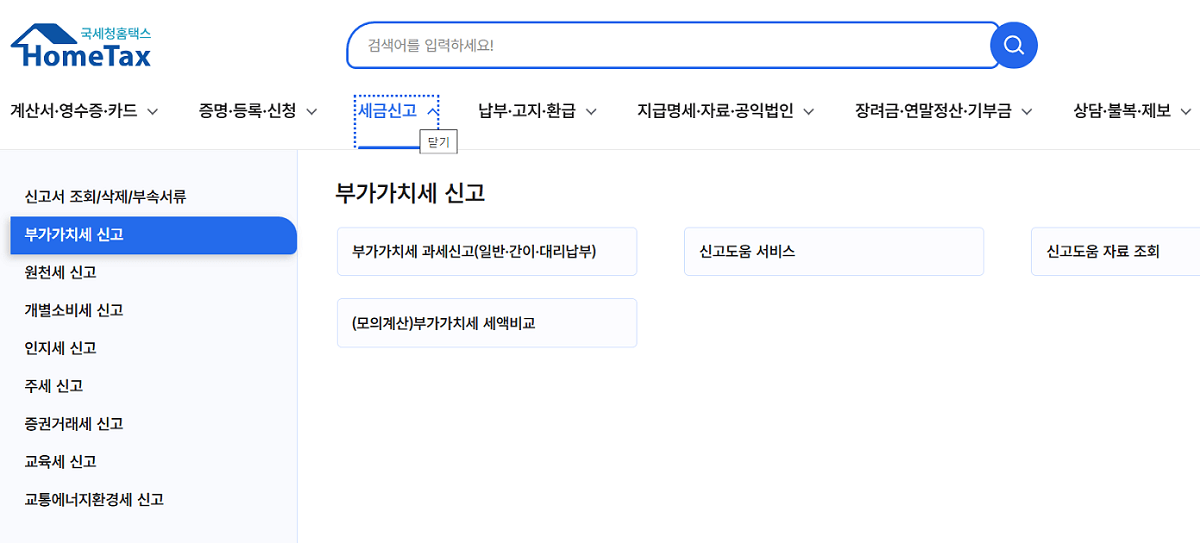The width and height of the screenshot is (1200, 543).
Task: Open 부가가치세 과세신고(일반·간이·대리납부) card
Action: click(x=487, y=252)
